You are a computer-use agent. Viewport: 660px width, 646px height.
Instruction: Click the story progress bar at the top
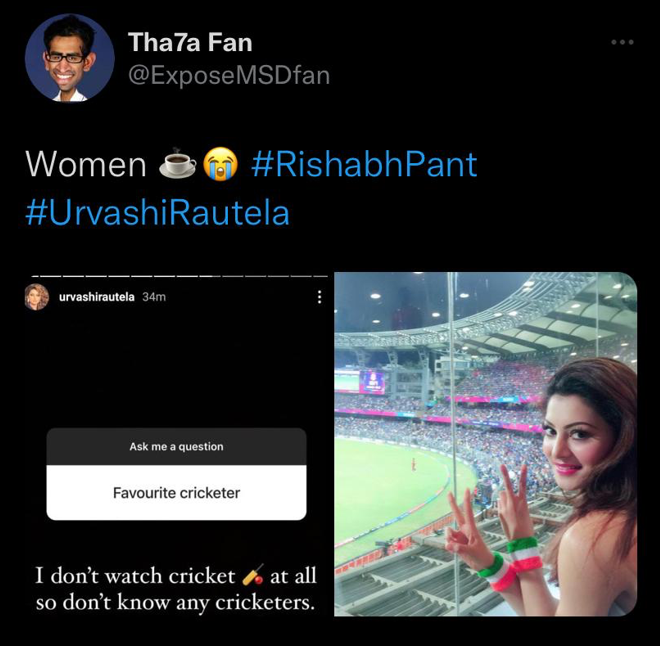pos(179,276)
